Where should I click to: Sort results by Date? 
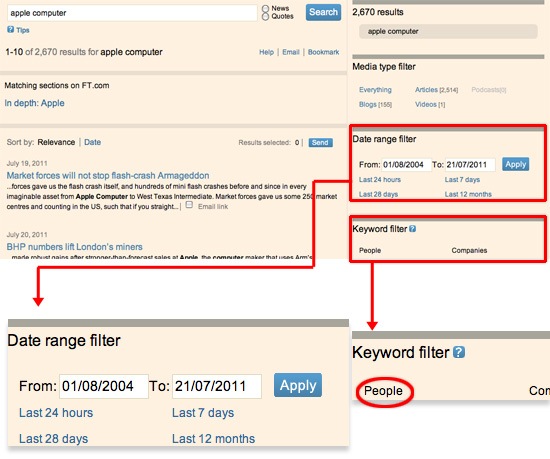tap(93, 142)
